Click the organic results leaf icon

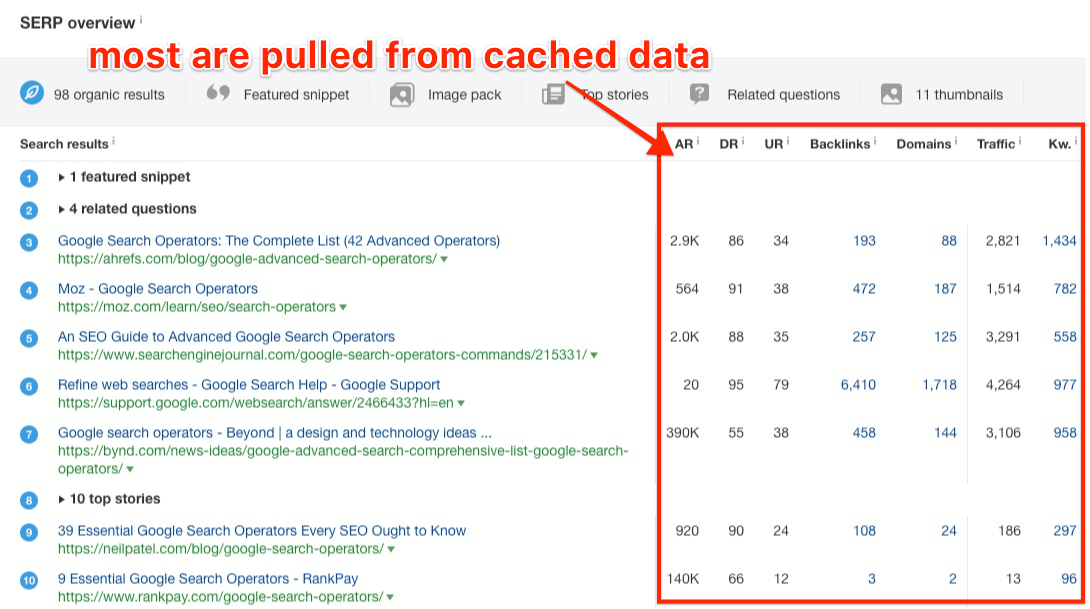click(32, 93)
